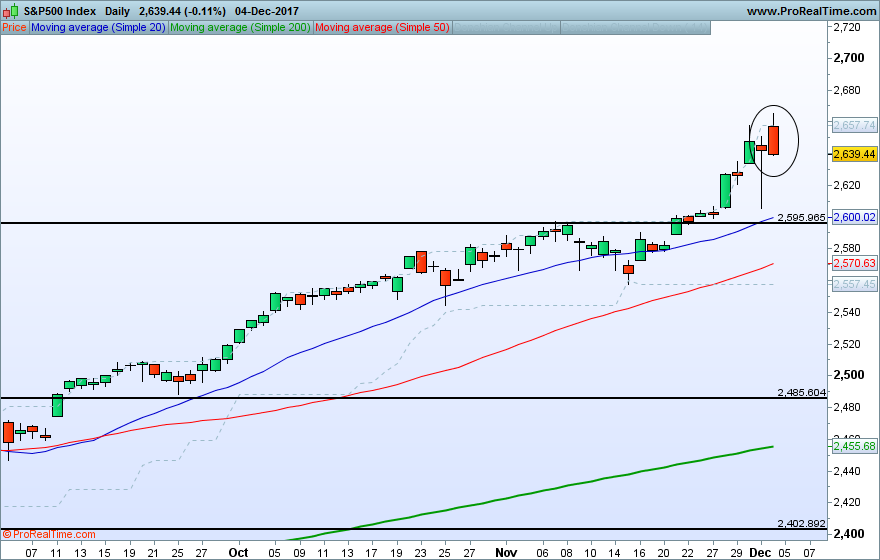Click the Daily timeframe label

117,11
